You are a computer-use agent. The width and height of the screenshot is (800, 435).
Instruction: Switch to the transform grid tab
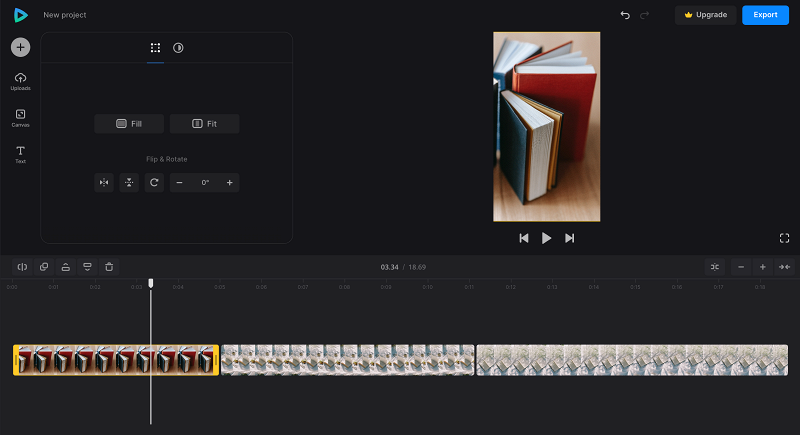coord(155,48)
